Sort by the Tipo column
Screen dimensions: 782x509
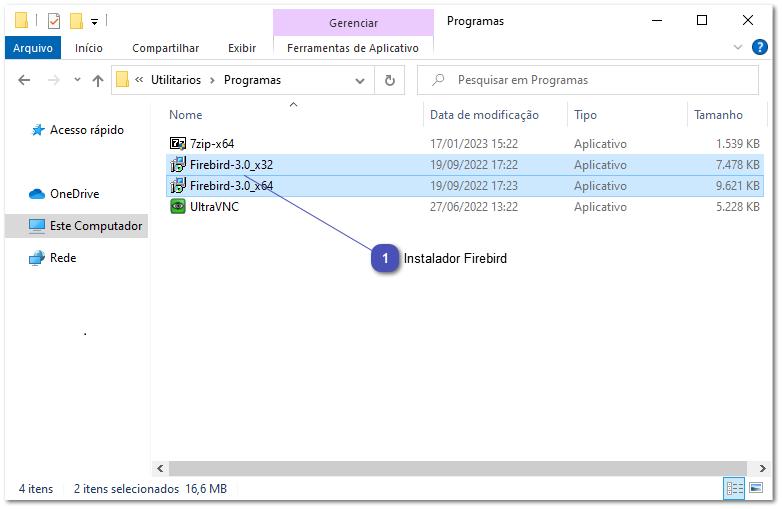coord(585,115)
